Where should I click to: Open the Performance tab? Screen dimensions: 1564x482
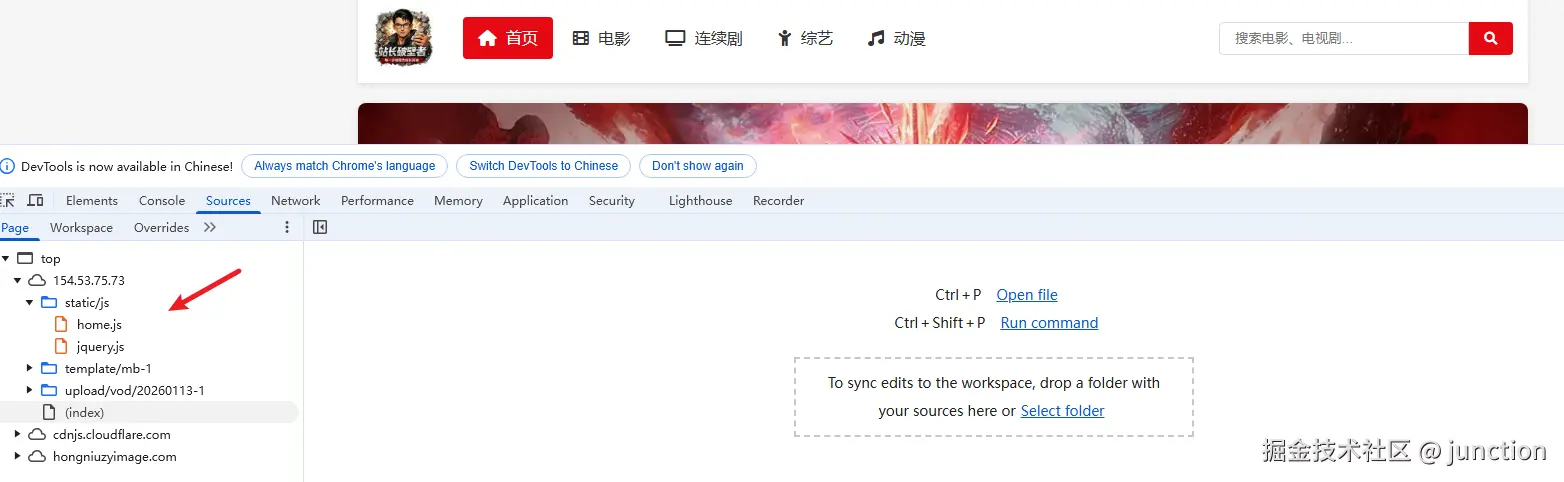pyautogui.click(x=377, y=200)
